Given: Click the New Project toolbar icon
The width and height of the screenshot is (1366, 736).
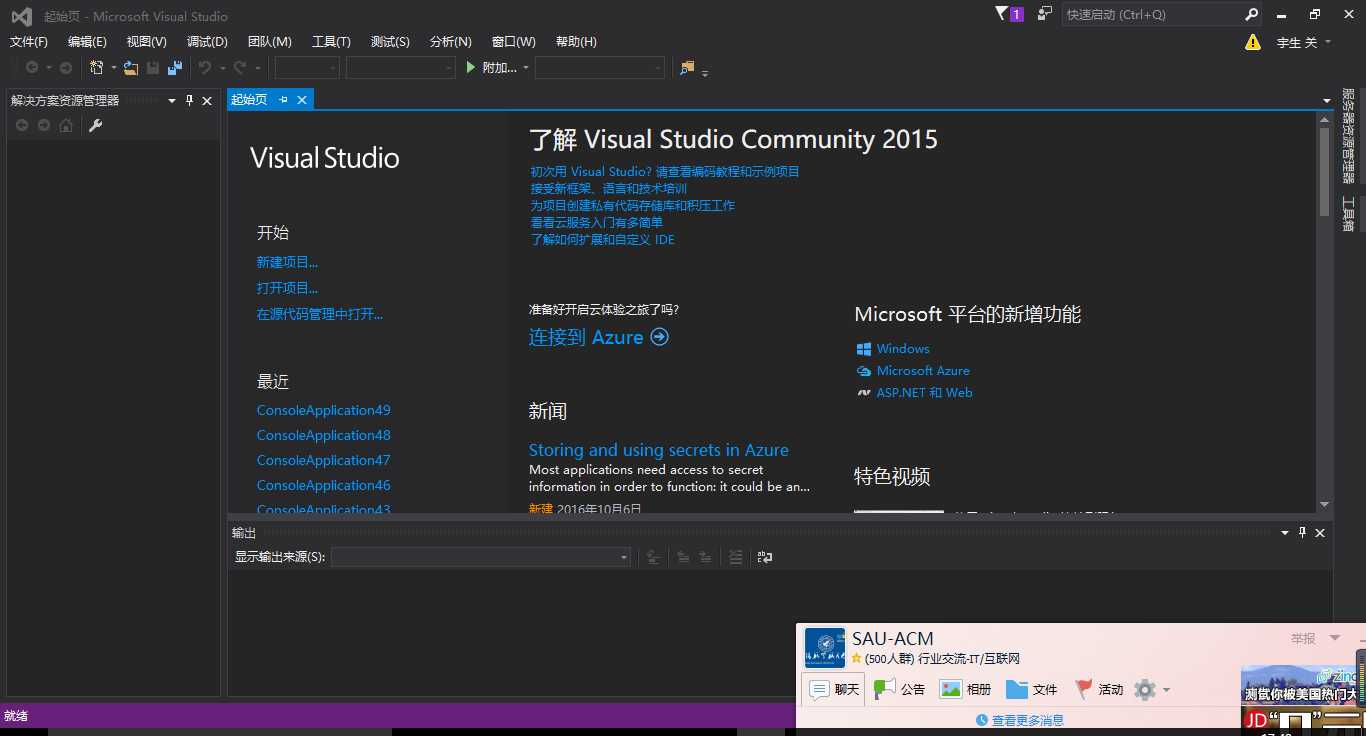Looking at the screenshot, I should point(97,68).
